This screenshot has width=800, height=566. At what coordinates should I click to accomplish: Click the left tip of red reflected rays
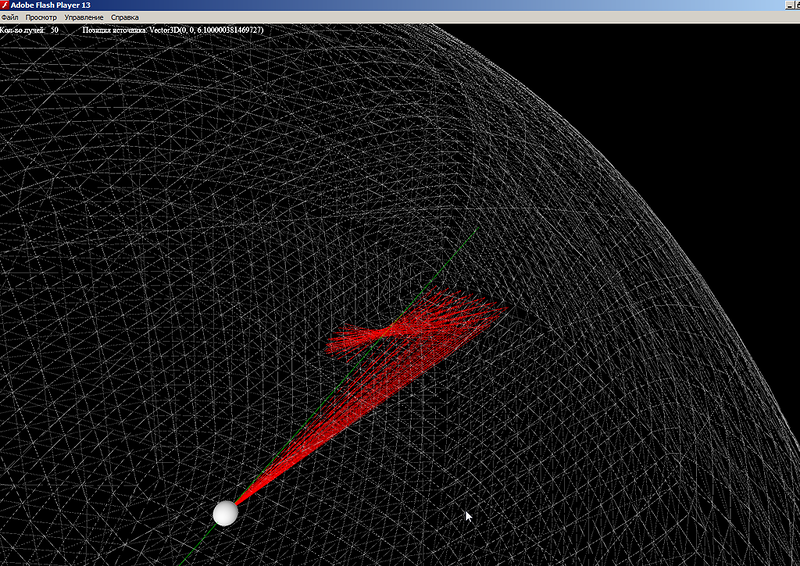(x=332, y=348)
